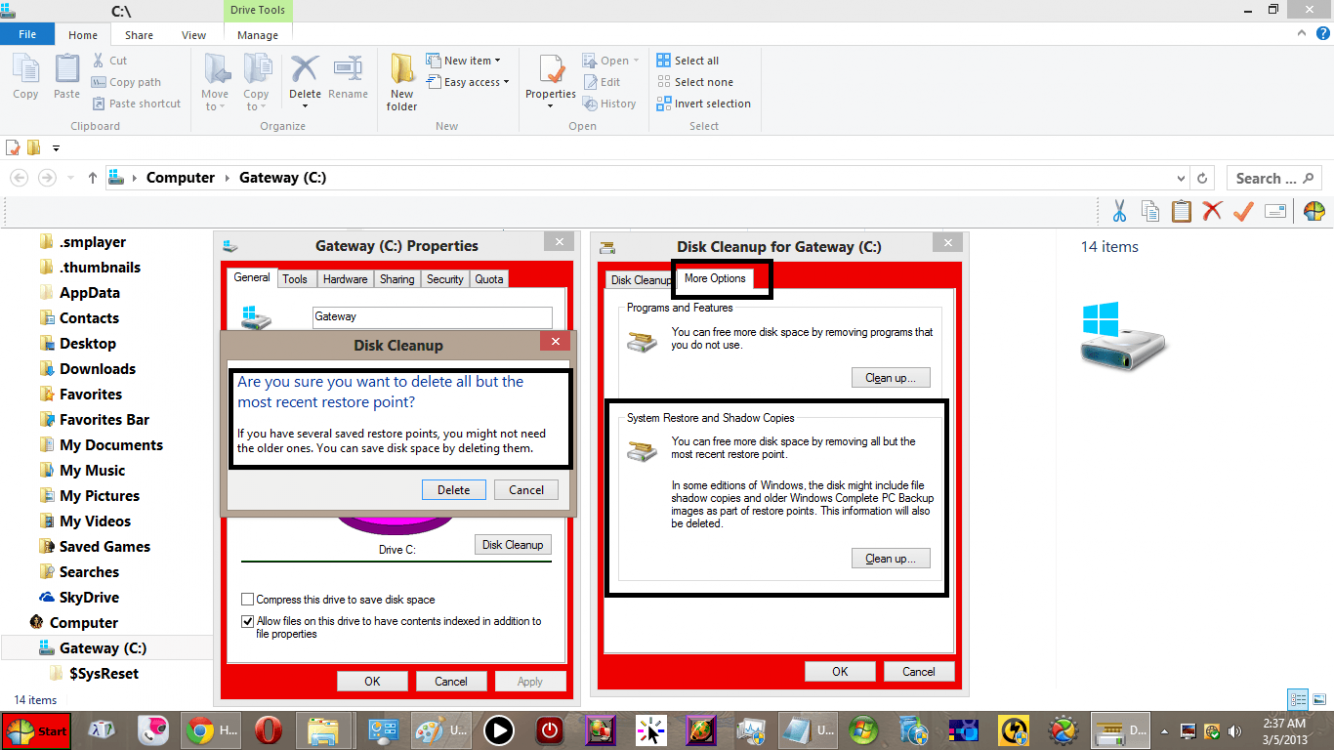The height and width of the screenshot is (750, 1334).
Task: Click the red Start button
Action: [x=36, y=731]
